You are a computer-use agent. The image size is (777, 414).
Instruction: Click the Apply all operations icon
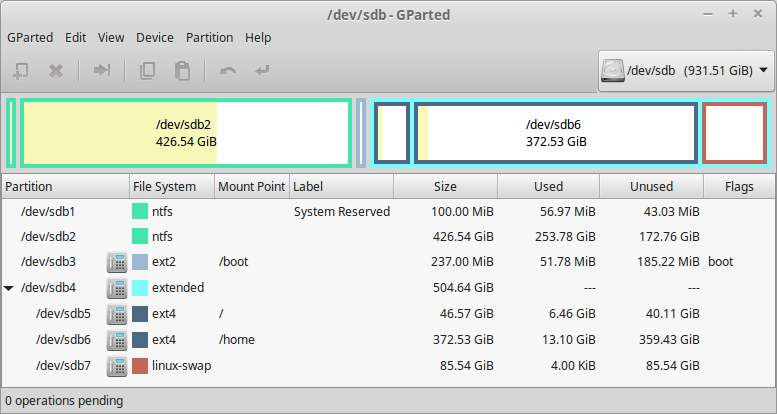pos(262,70)
